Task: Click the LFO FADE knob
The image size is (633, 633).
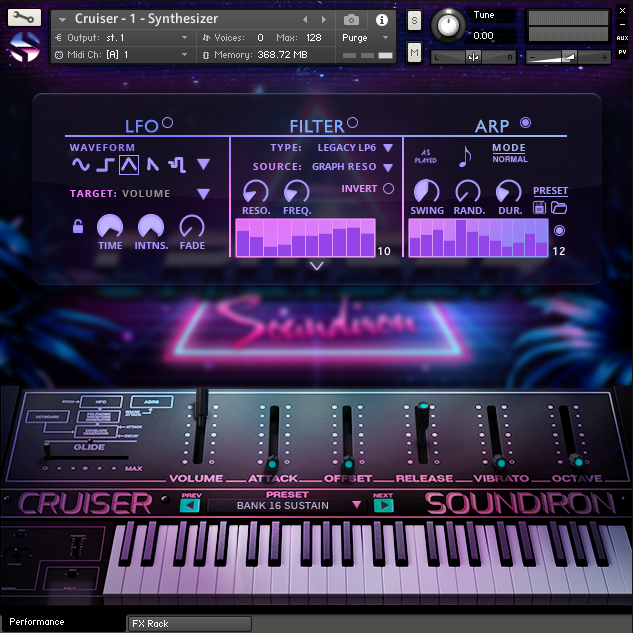Action: pos(192,226)
